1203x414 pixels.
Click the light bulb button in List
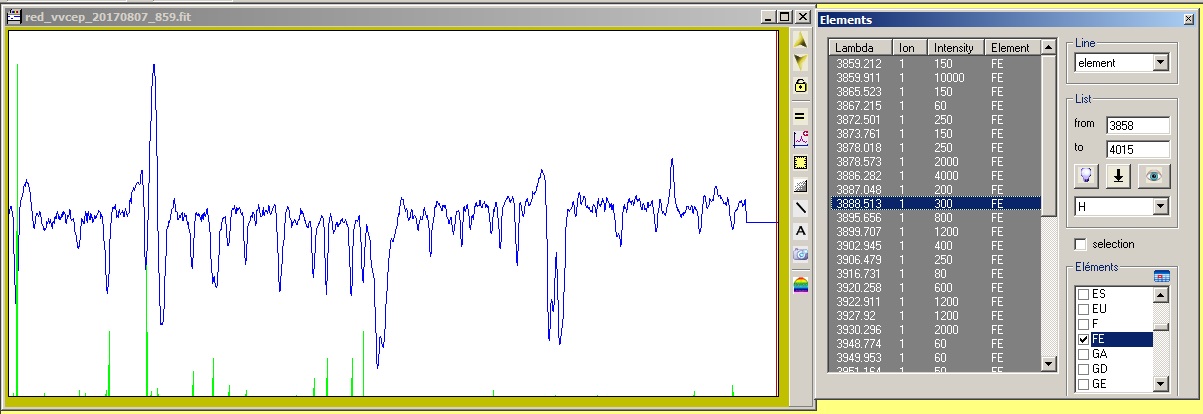coord(1086,175)
